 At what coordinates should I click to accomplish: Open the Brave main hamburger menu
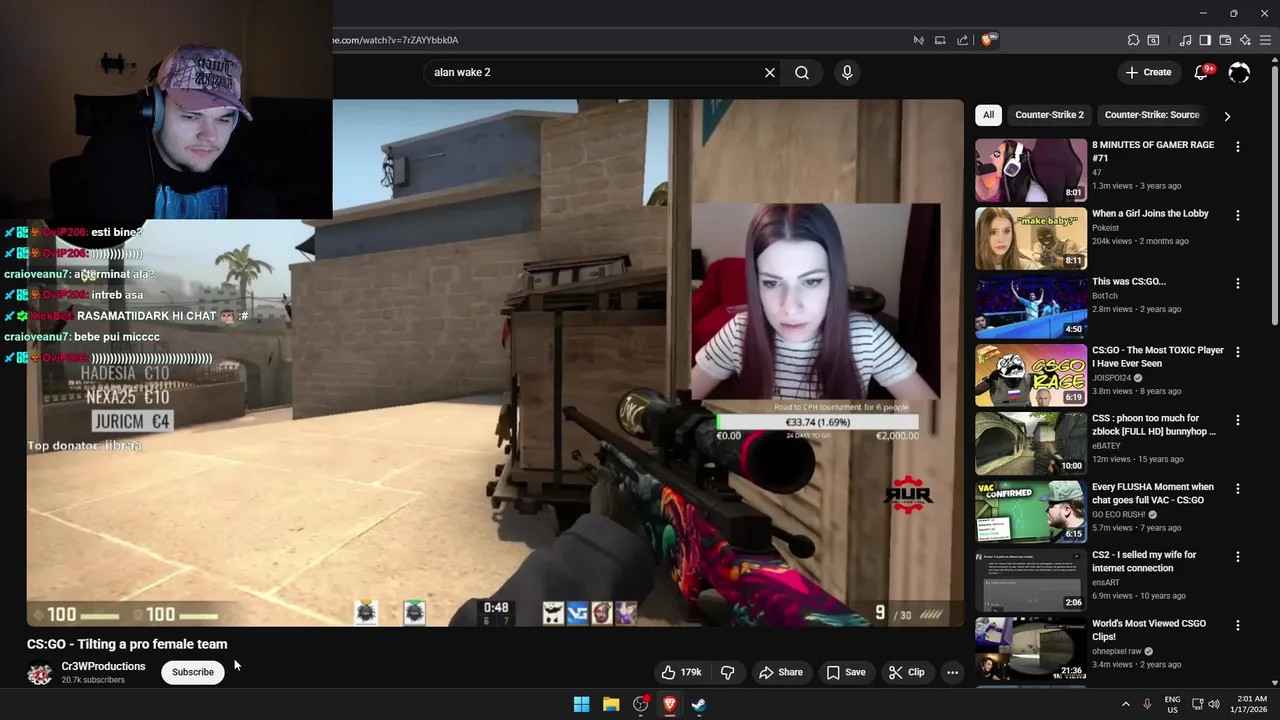coord(1266,40)
